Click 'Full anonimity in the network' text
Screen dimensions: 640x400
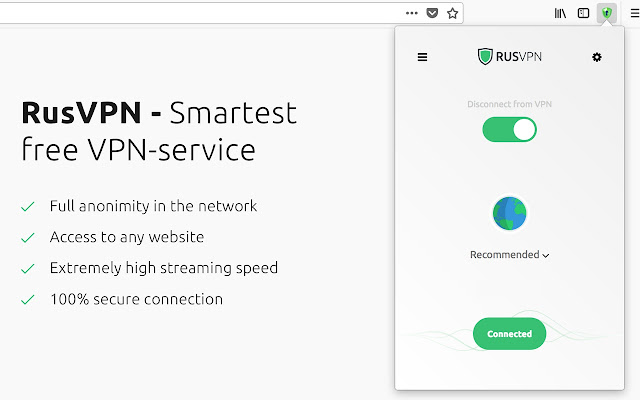[x=153, y=206]
